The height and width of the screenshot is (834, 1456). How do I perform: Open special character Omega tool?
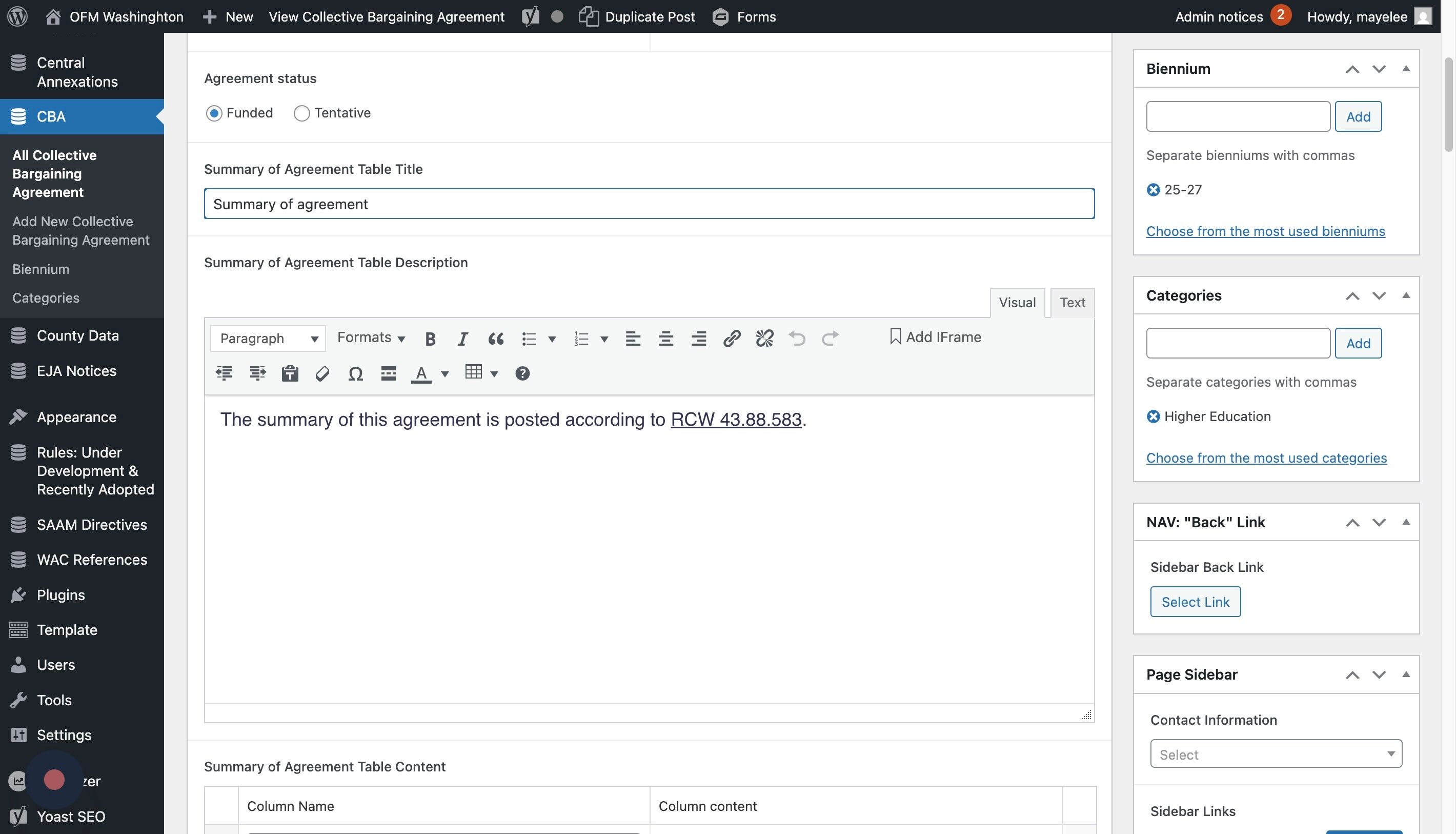(355, 374)
